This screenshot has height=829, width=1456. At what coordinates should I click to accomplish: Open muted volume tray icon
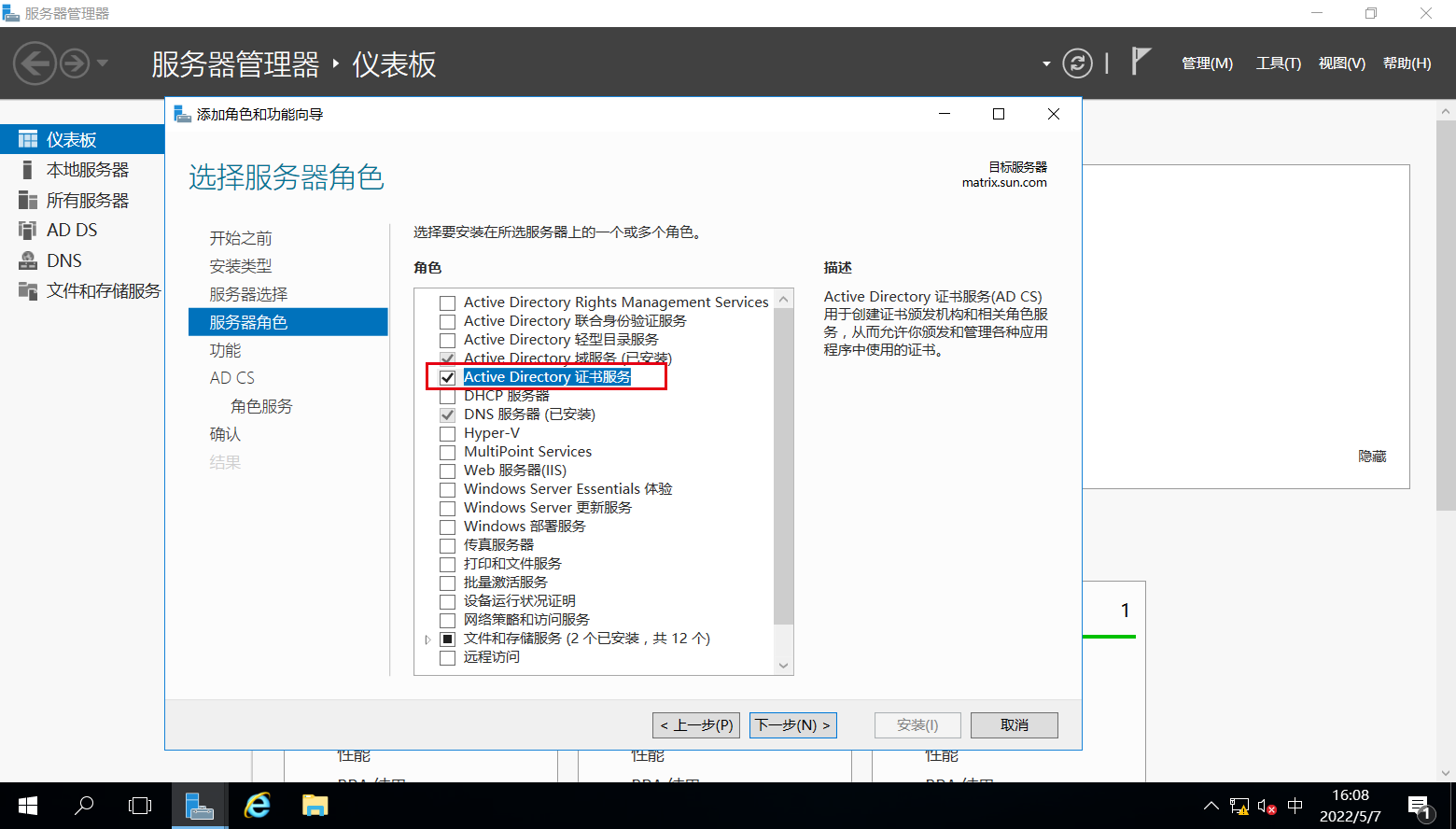(x=1267, y=807)
